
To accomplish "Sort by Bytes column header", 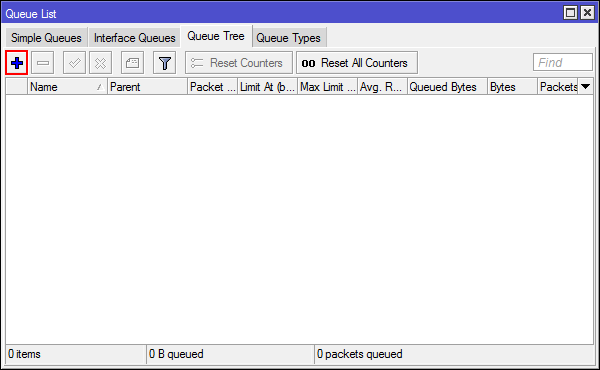I will 512,87.
